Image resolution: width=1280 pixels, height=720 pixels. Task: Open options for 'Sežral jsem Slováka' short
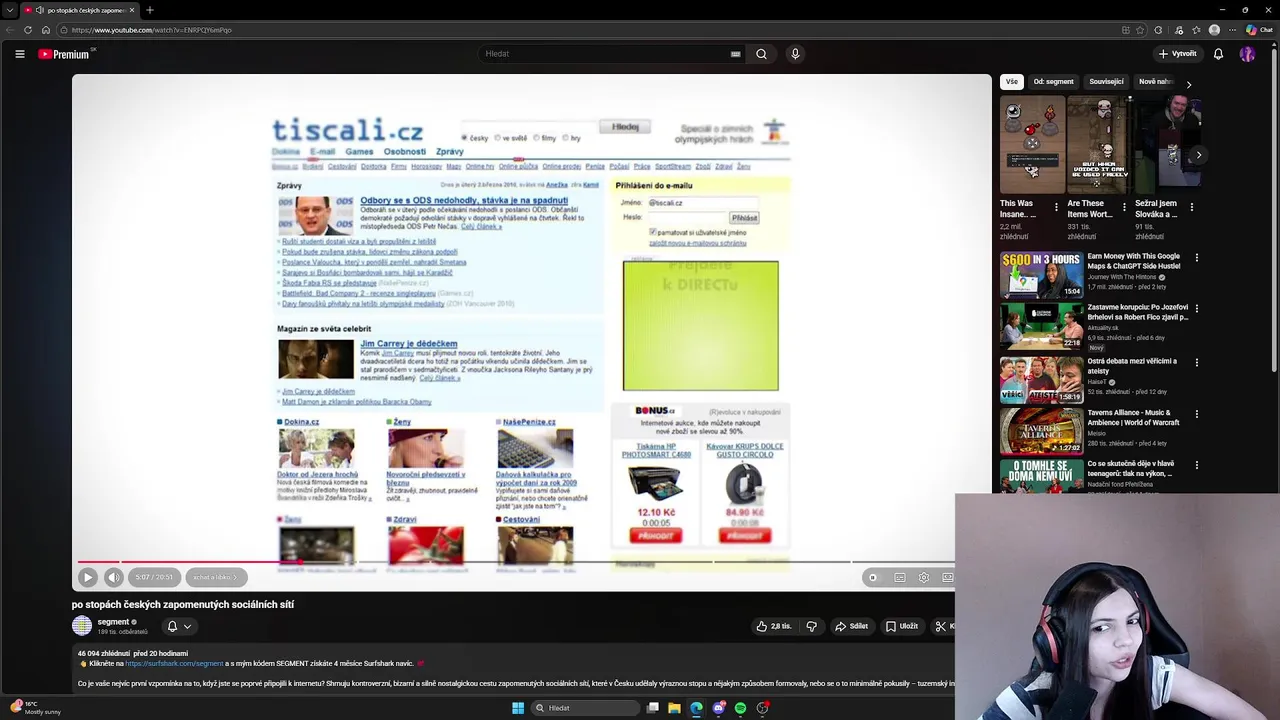(1191, 207)
